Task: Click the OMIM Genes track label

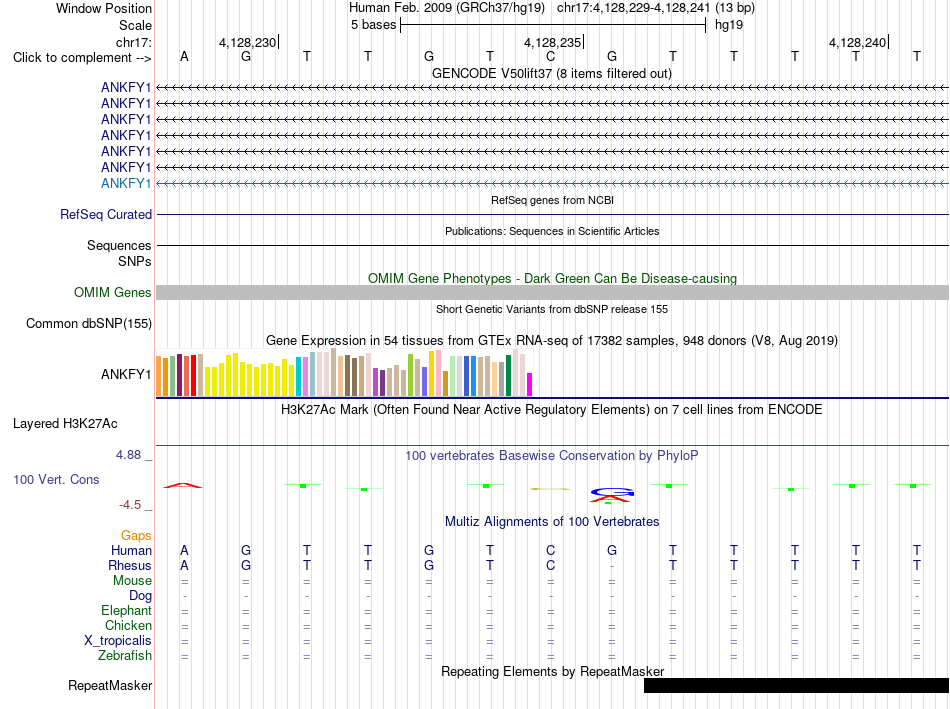Action: tap(113, 293)
